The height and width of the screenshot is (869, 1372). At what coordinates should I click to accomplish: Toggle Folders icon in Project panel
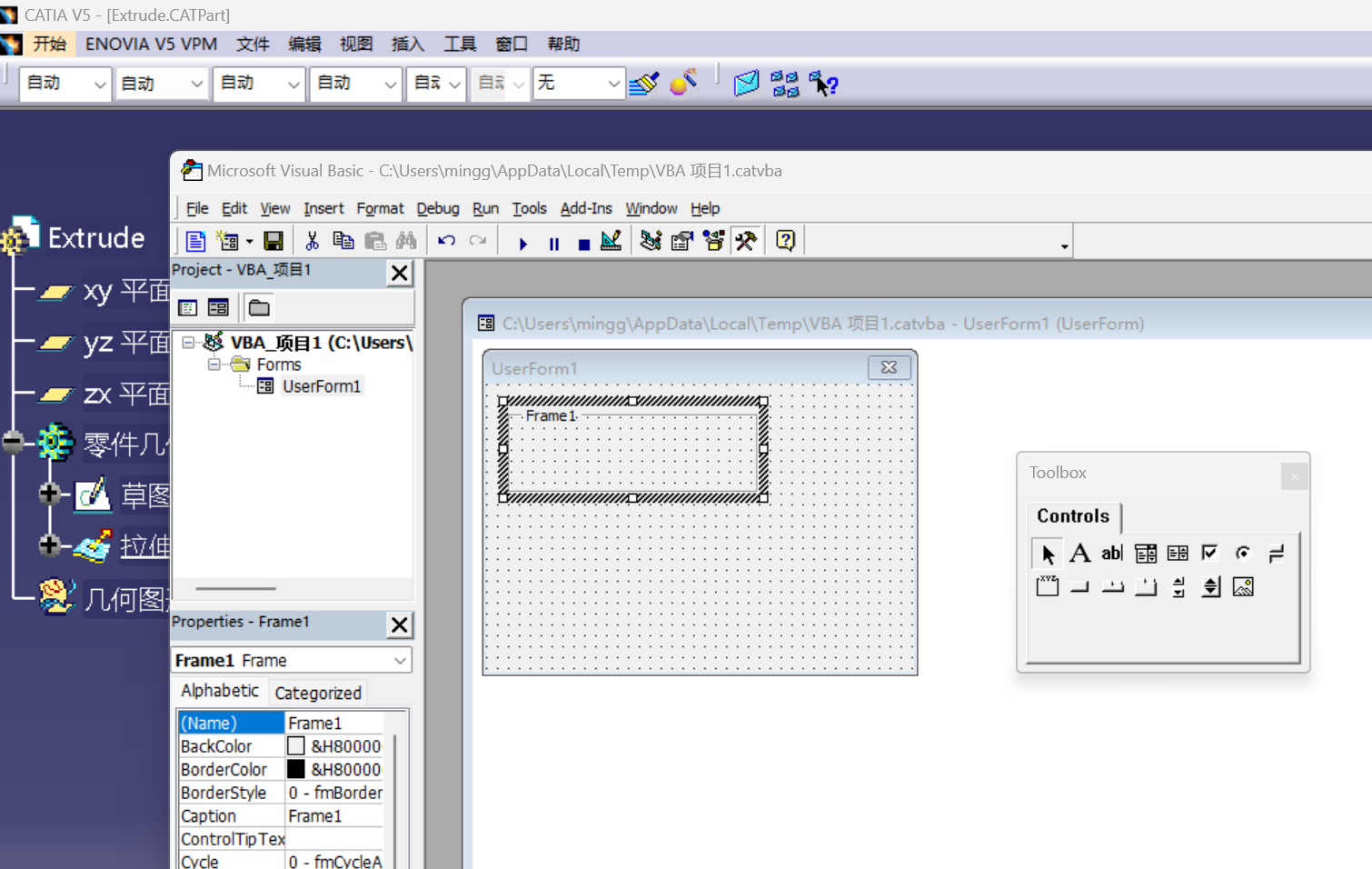tap(259, 308)
